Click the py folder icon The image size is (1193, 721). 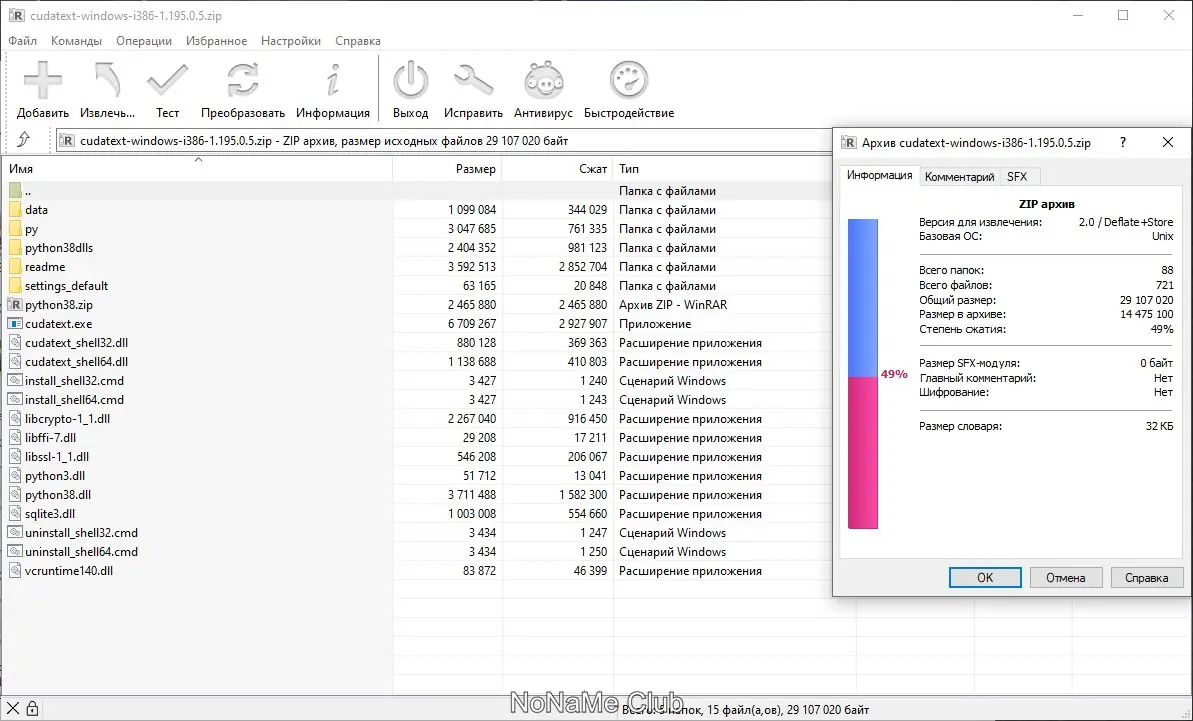tap(15, 229)
